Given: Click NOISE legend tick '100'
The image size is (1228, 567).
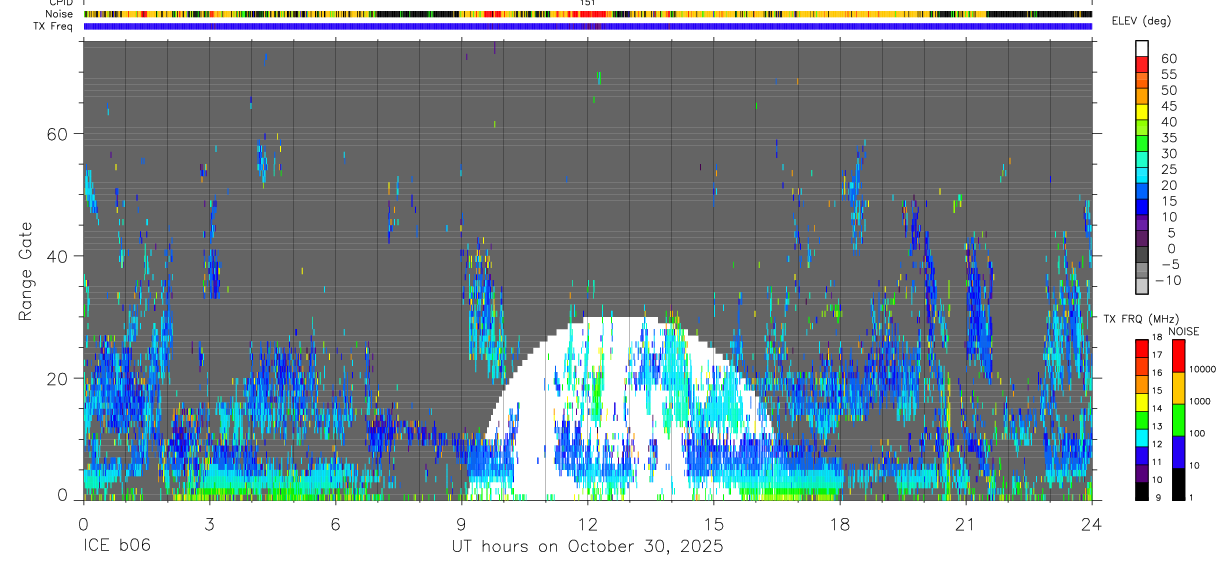Looking at the screenshot, I should pyautogui.click(x=1198, y=433).
